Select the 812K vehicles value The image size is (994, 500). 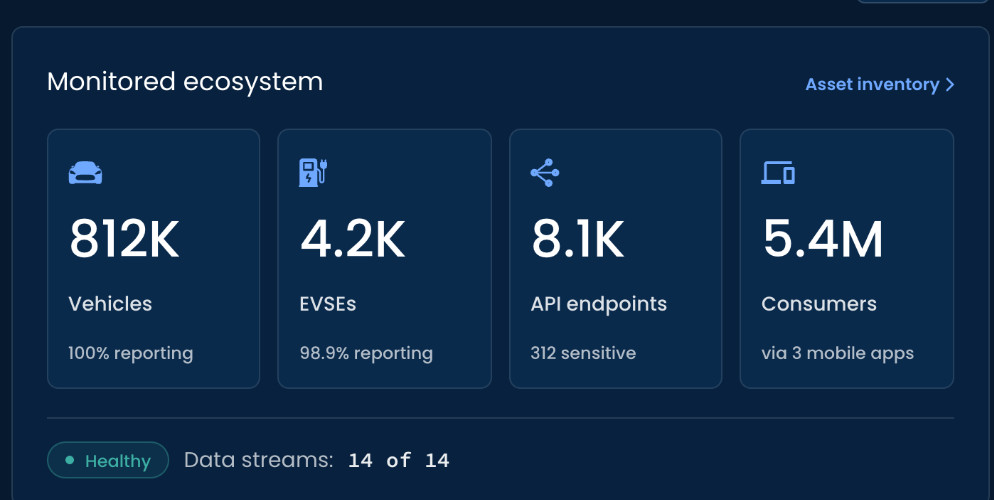[x=124, y=239]
